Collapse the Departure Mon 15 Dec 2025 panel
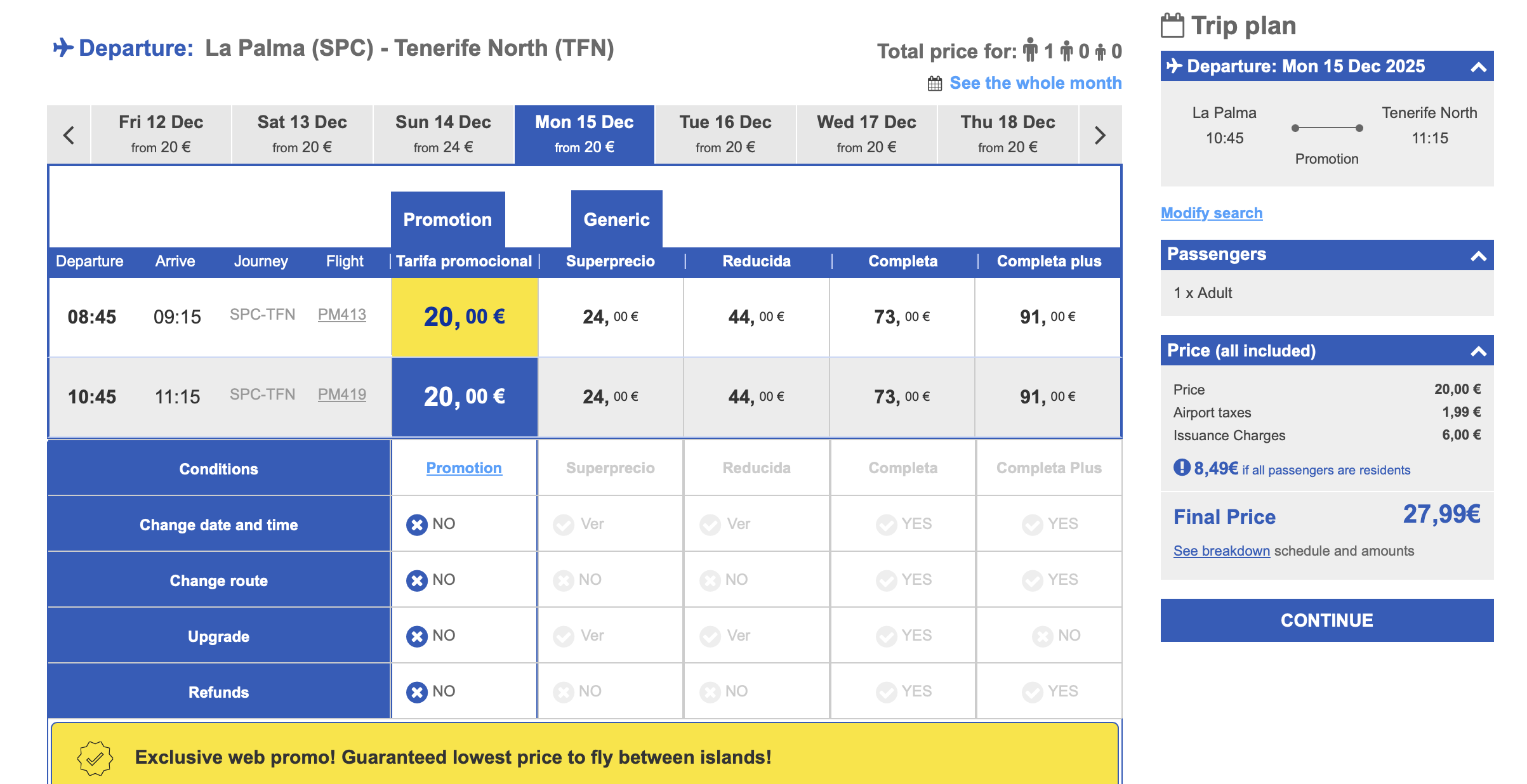Viewport: 1527px width, 784px height. coord(1478,67)
